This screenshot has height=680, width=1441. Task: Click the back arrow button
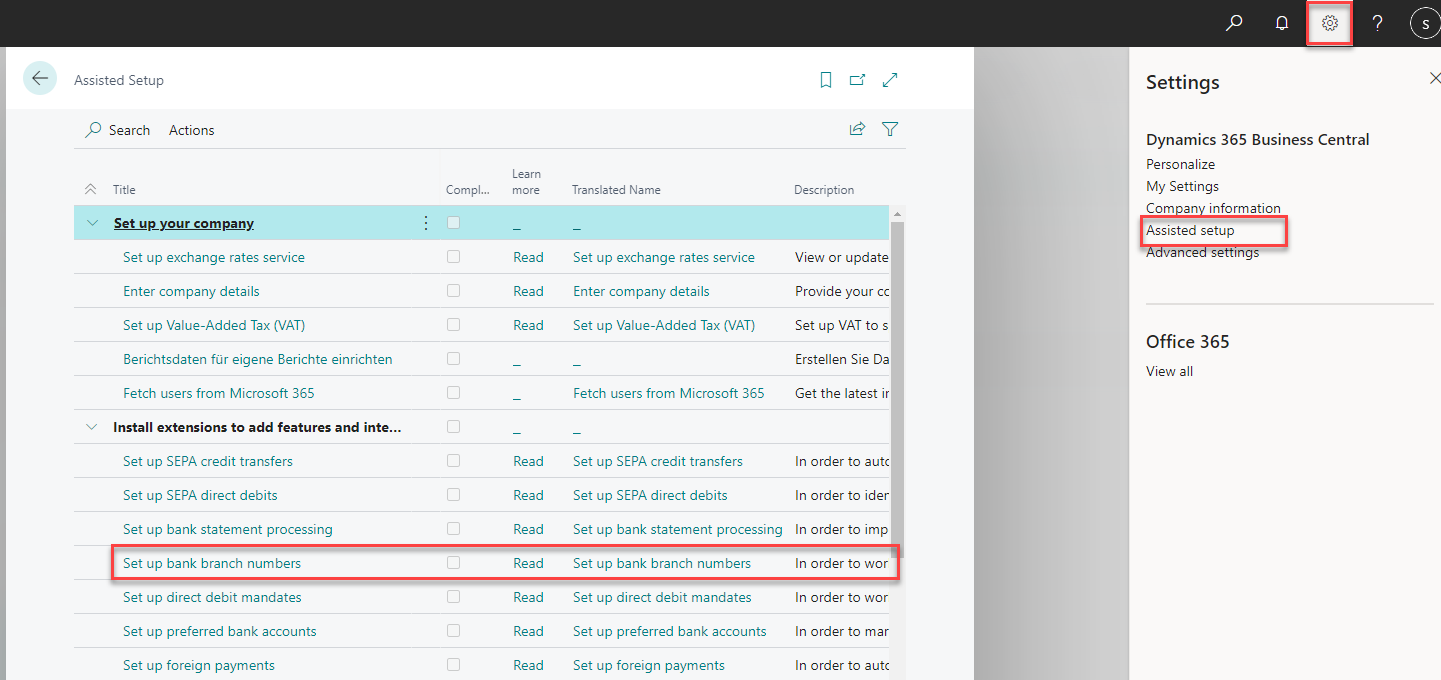pos(40,79)
